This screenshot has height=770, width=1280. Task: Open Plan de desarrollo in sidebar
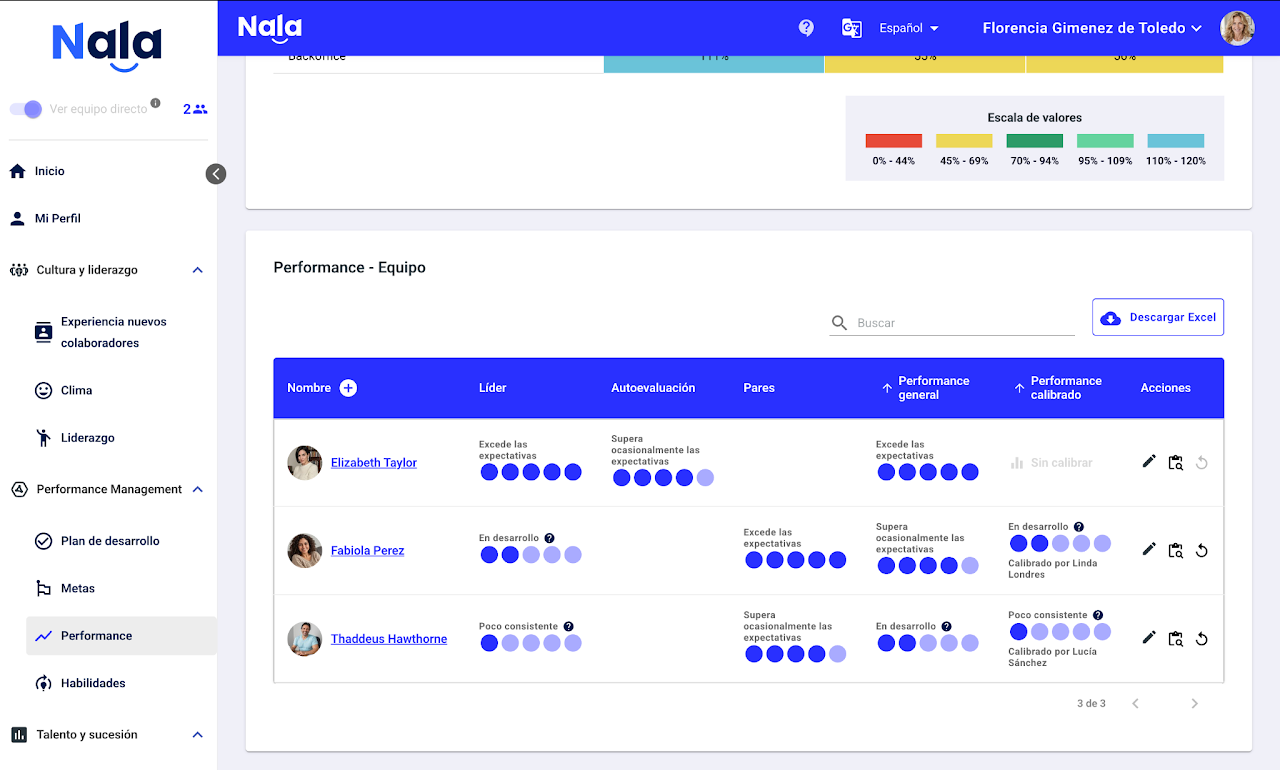click(110, 541)
